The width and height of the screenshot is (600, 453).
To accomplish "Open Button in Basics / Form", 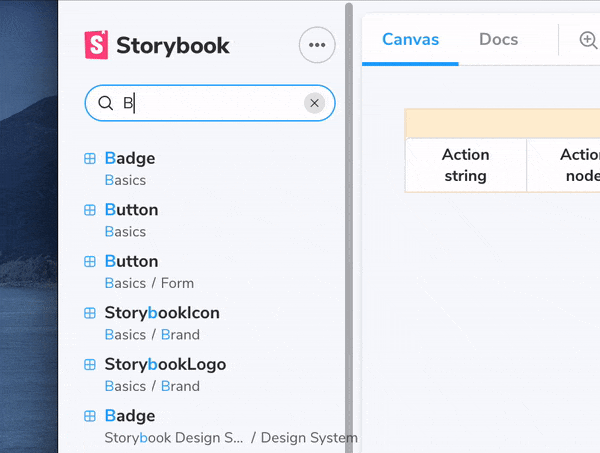I will click(x=131, y=261).
